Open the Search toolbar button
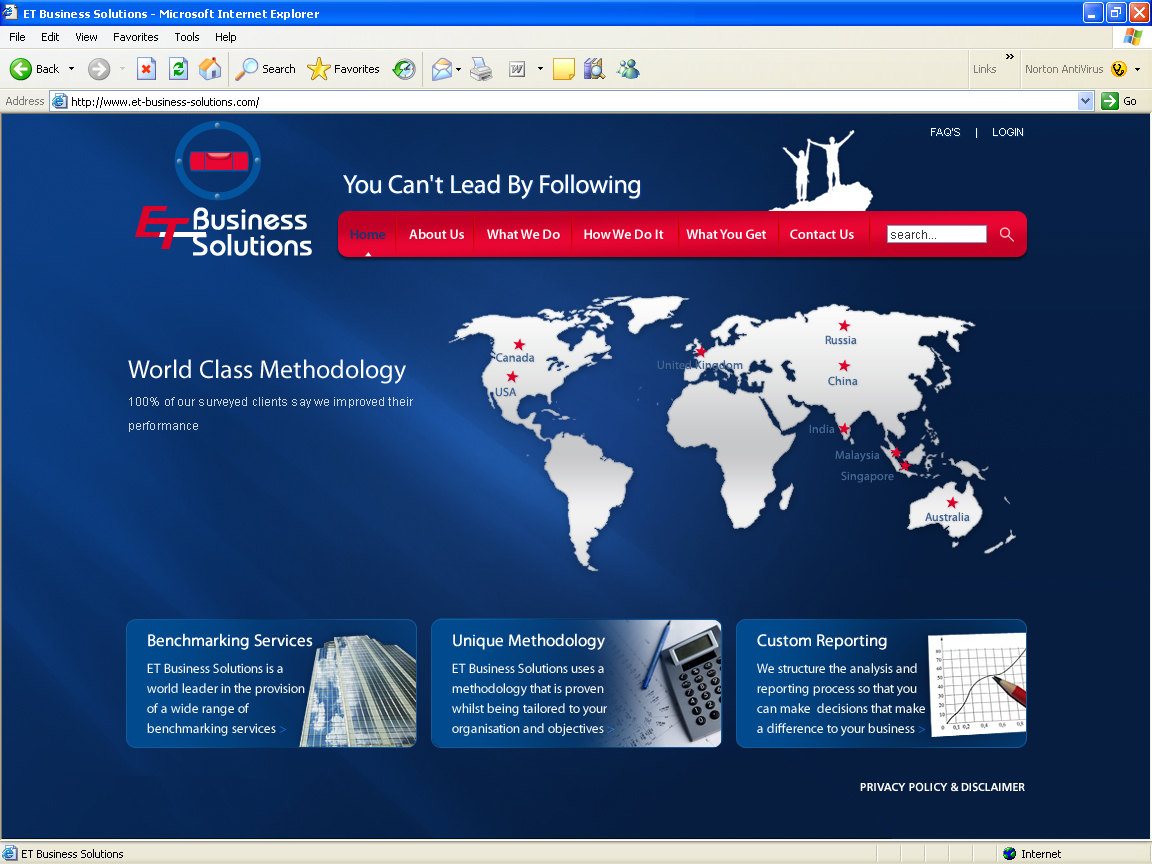The height and width of the screenshot is (864, 1152). [x=265, y=69]
